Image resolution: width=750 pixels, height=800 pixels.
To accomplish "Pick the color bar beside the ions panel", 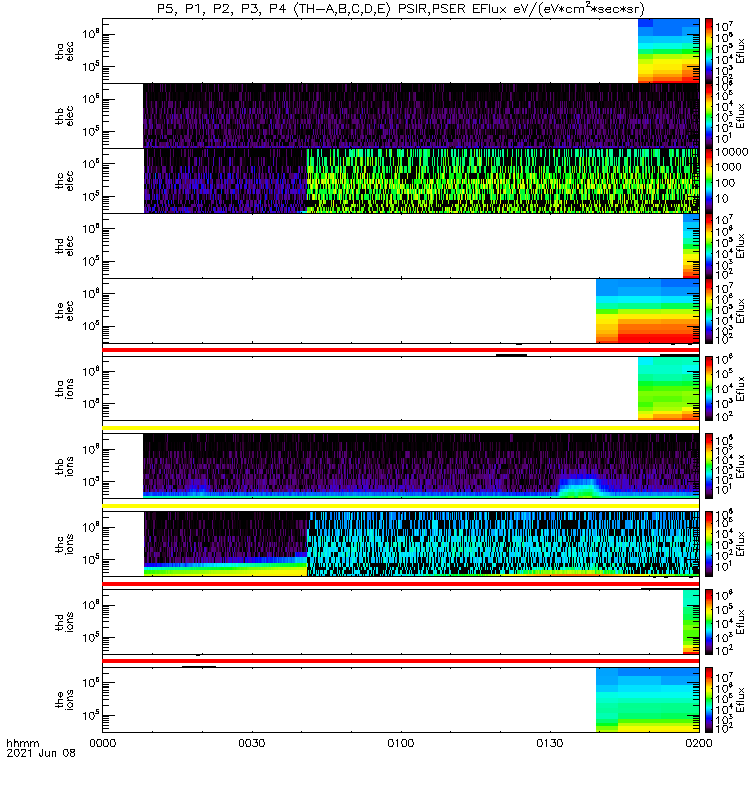I will [x=709, y=699].
